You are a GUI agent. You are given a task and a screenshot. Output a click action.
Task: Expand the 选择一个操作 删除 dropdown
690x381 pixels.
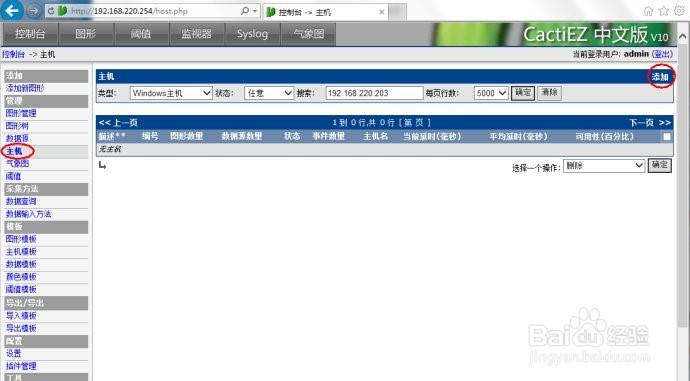(x=604, y=166)
